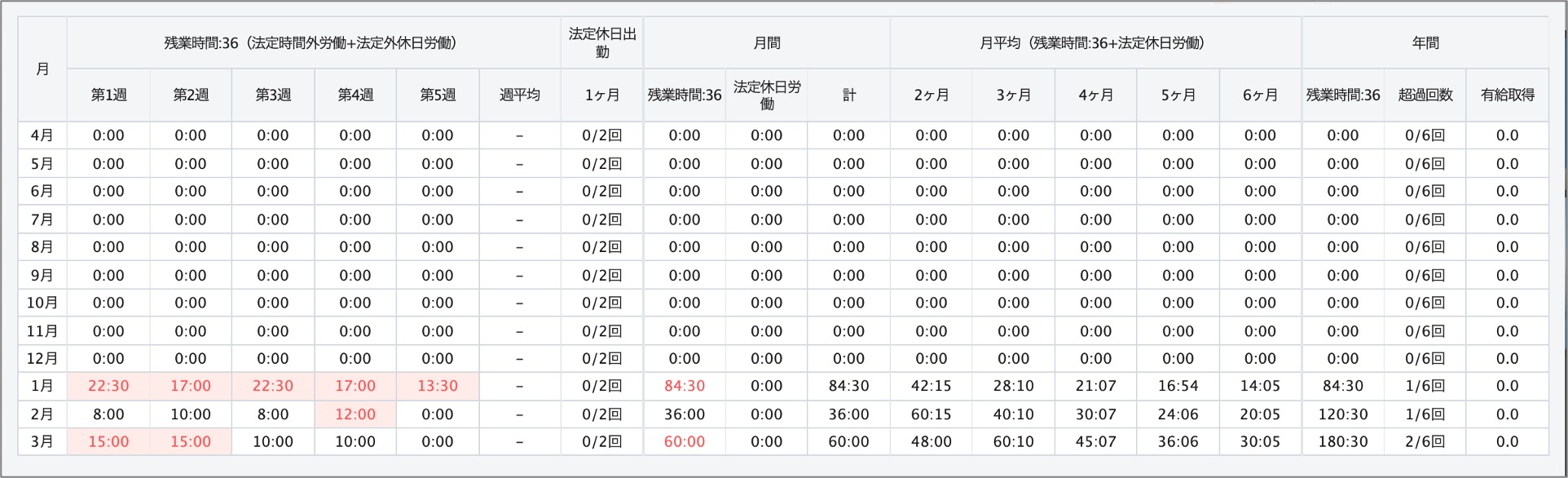Click January week 1 value 22:30
1568x478 pixels.
click(x=108, y=387)
